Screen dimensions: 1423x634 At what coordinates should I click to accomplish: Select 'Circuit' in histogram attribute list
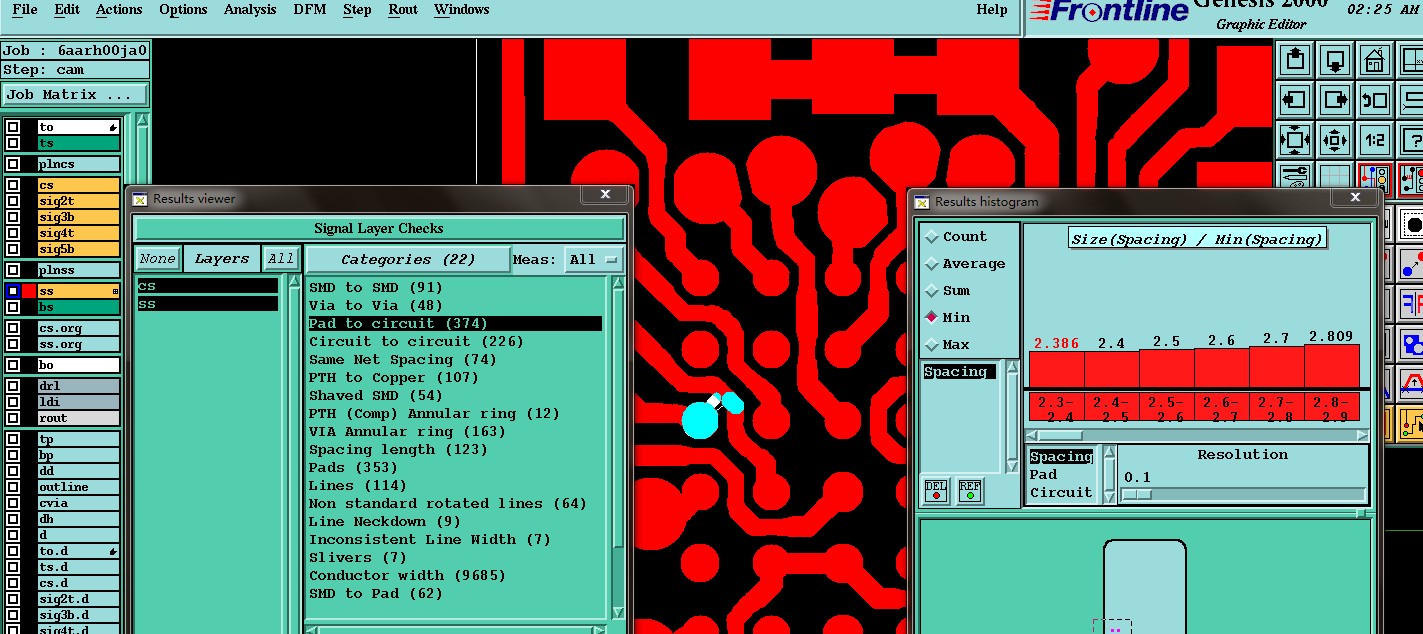pos(1061,493)
